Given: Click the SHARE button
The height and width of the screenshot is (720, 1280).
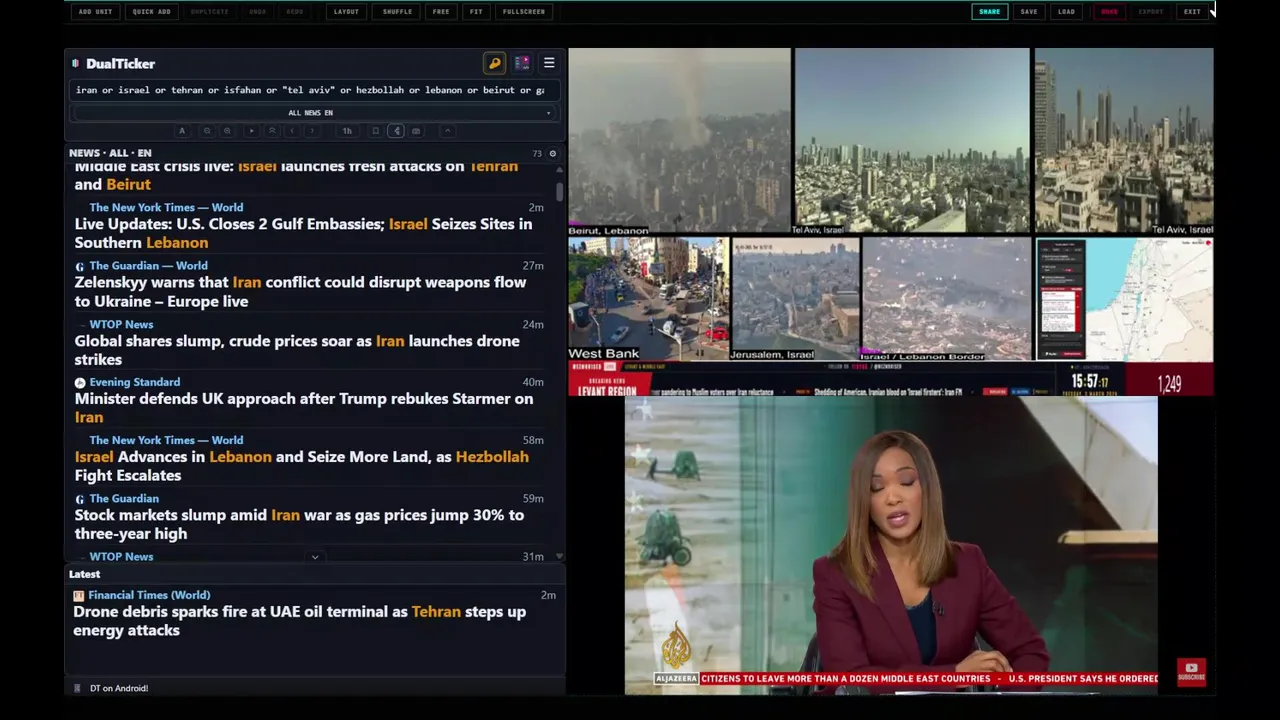Looking at the screenshot, I should pos(989,12).
